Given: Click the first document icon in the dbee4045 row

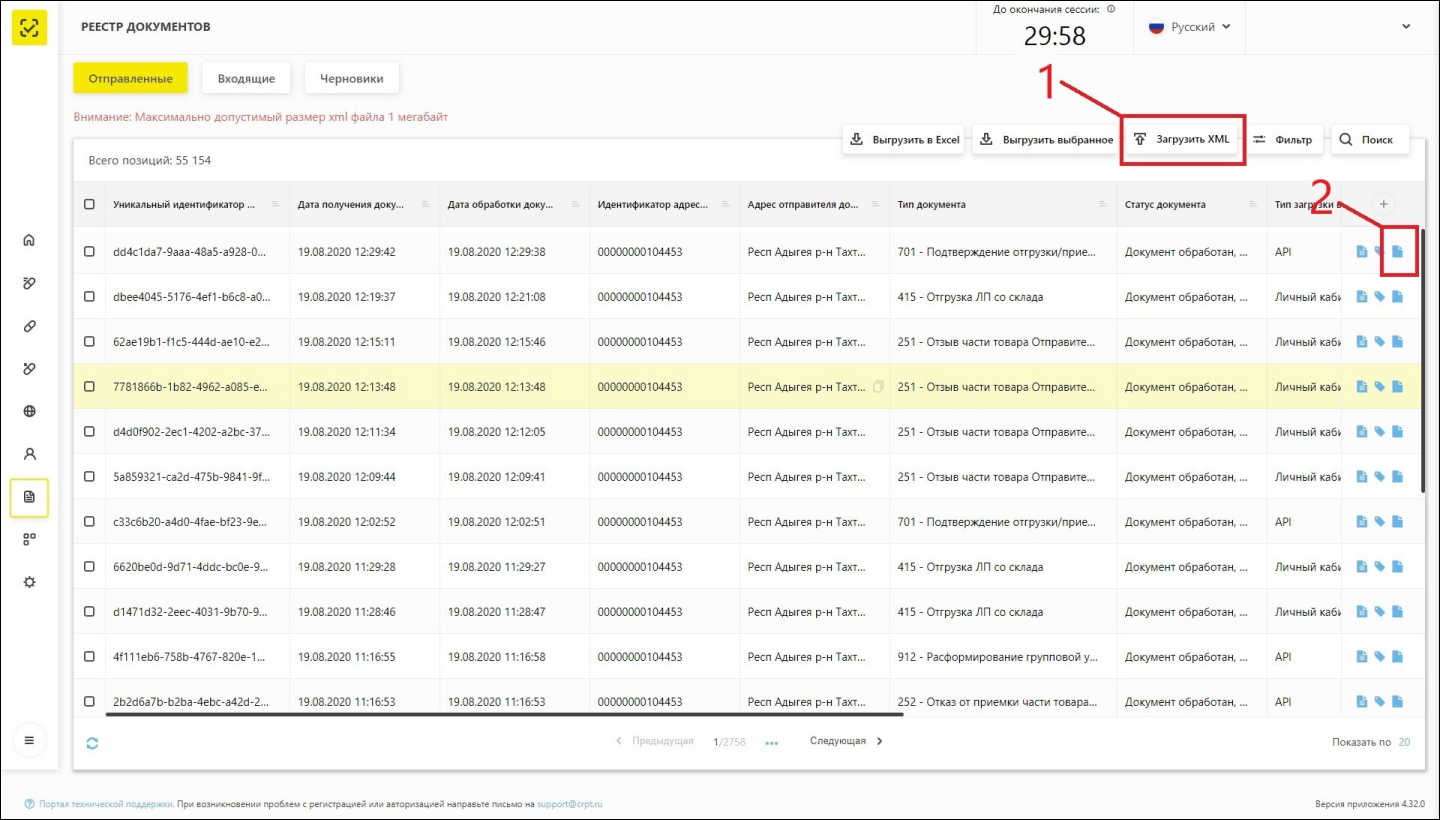Looking at the screenshot, I should (x=1361, y=296).
